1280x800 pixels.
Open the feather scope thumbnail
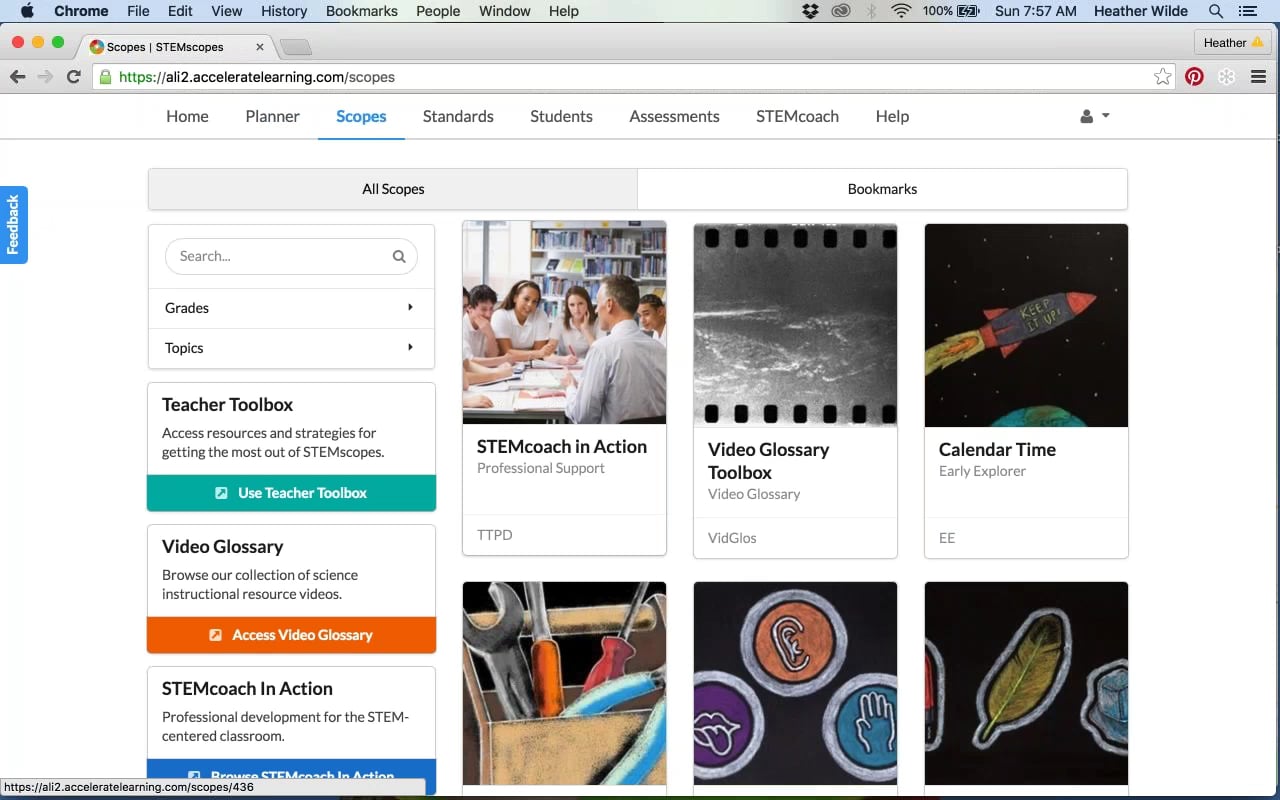tap(1026, 683)
